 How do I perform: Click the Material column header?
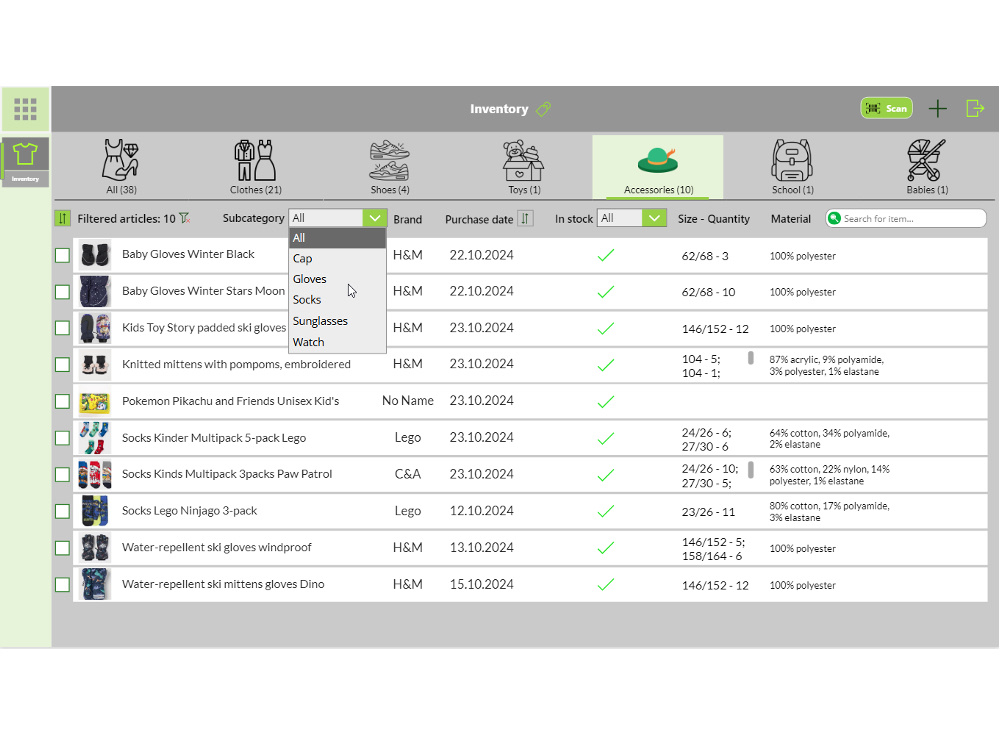click(791, 219)
